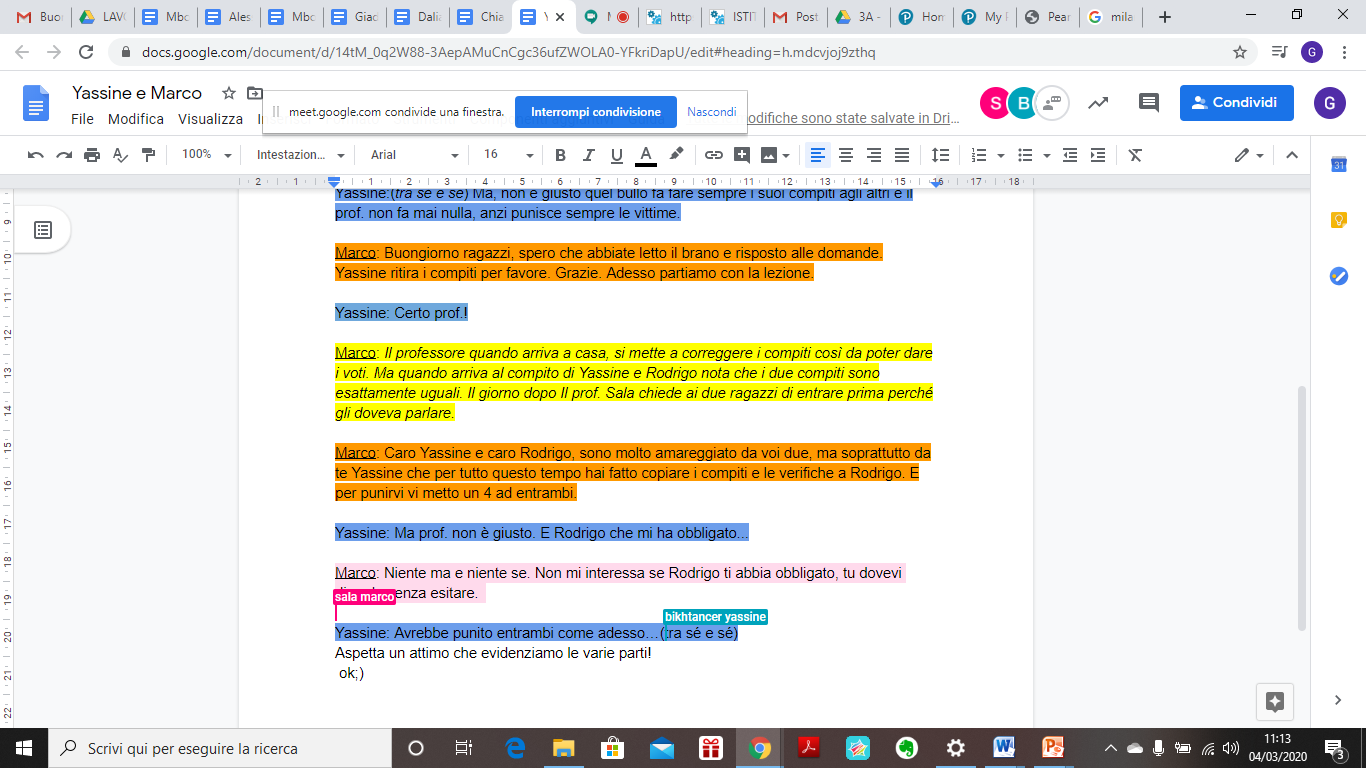The width and height of the screenshot is (1366, 768).
Task: Toggle bold formatting
Action: (560, 155)
